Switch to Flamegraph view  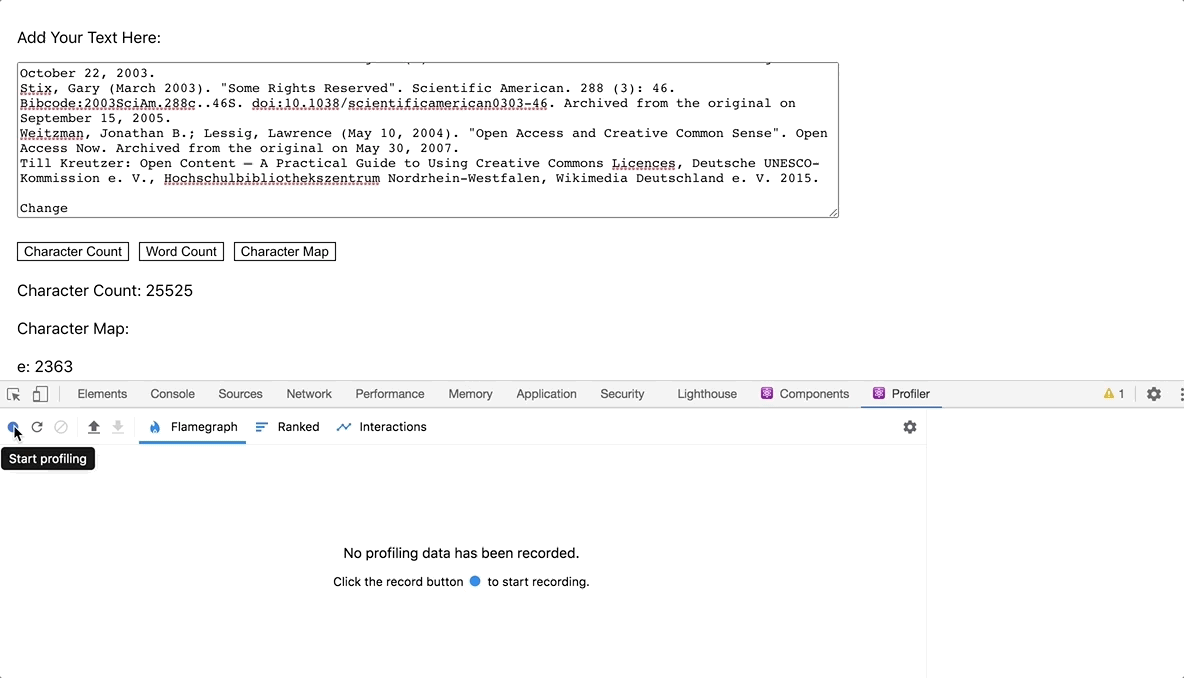point(193,427)
